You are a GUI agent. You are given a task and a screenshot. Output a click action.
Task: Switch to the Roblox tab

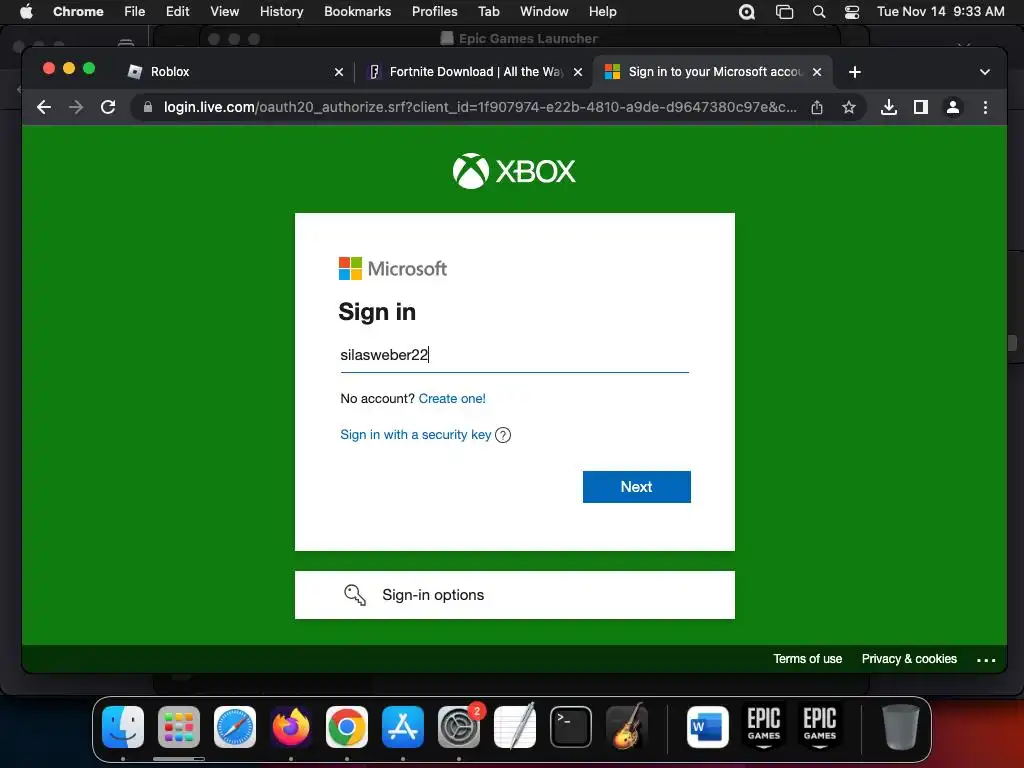point(235,72)
